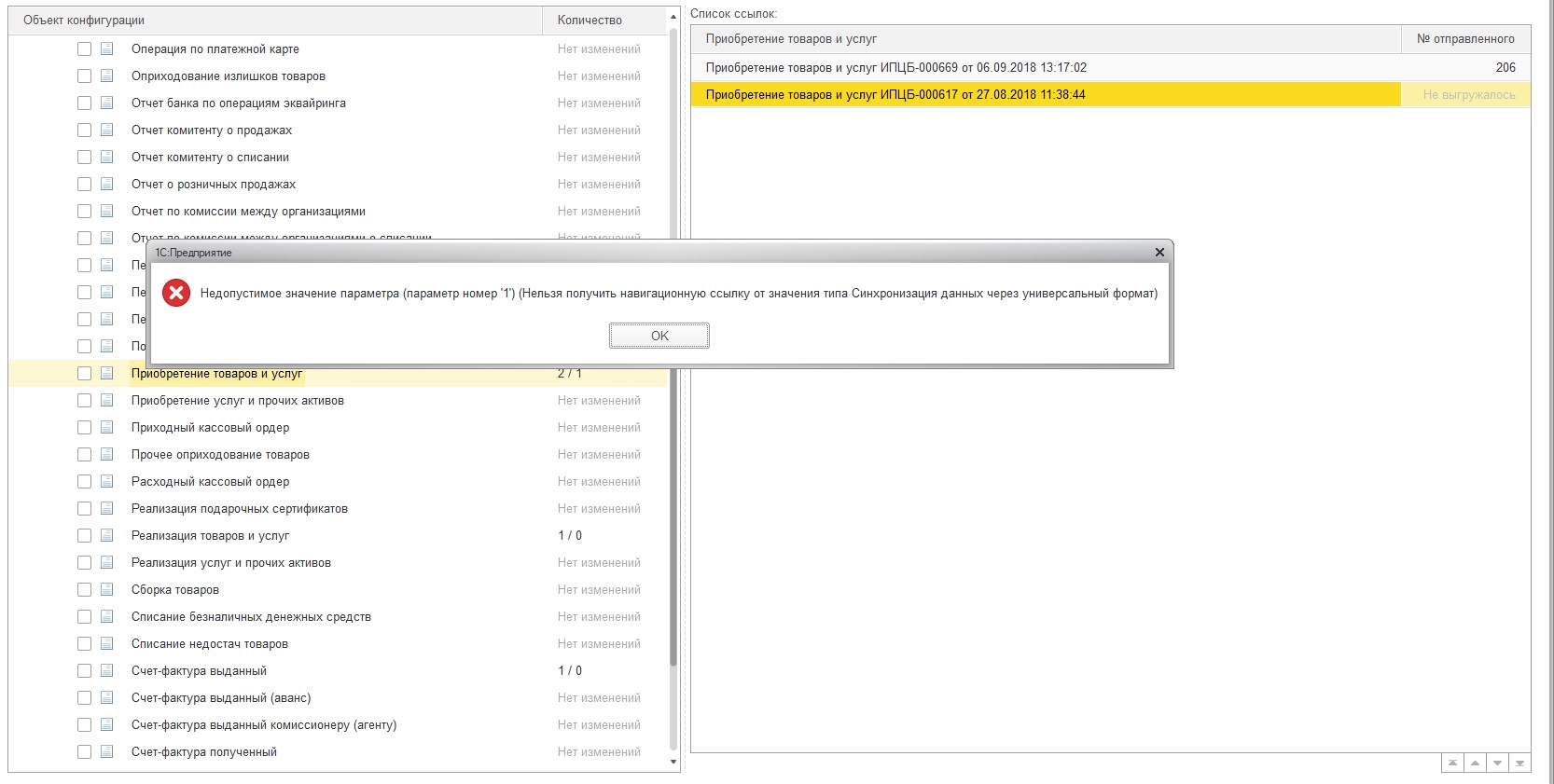Click Нет изменений for Счет-фактура выданный (аванс)
1554x784 pixels.
[599, 697]
